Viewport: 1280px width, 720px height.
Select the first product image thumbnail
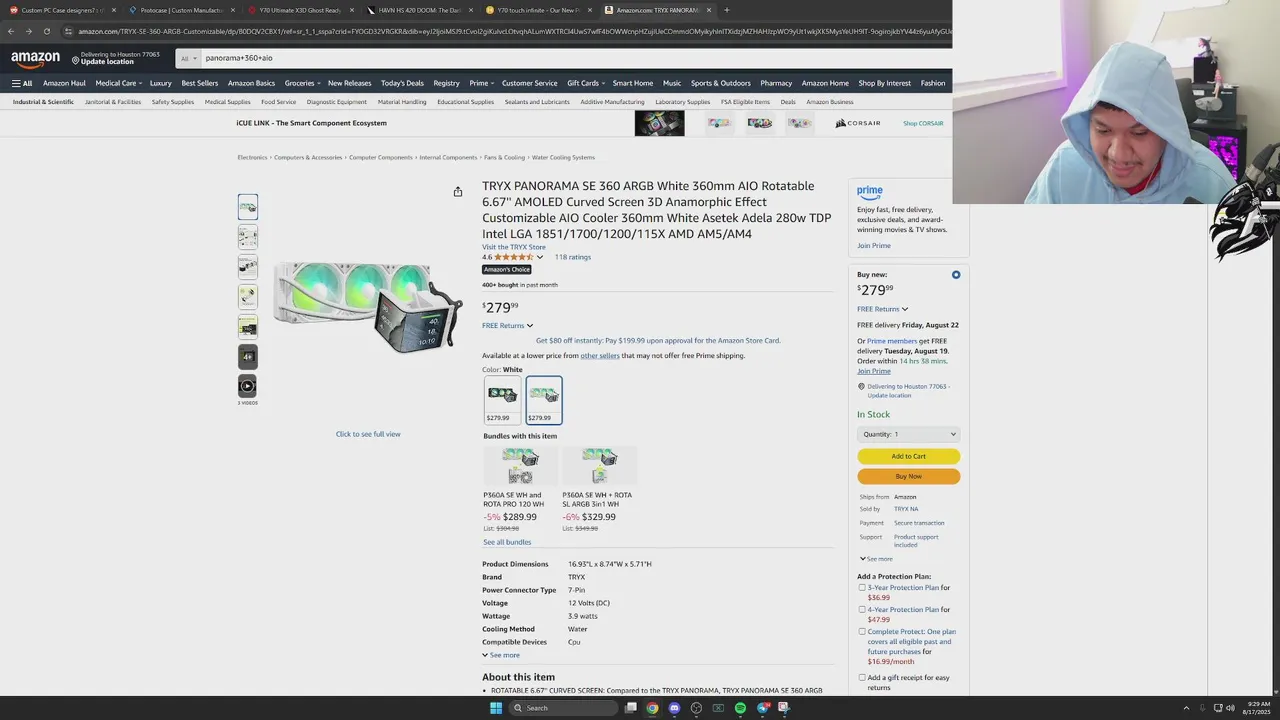point(248,207)
